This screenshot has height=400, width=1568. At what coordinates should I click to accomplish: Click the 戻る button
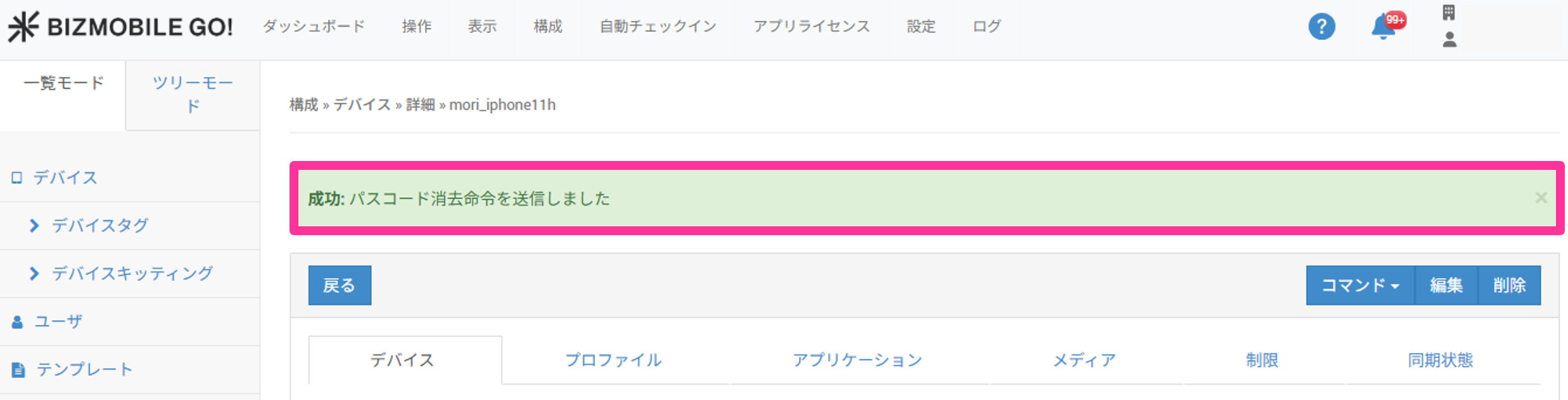(340, 285)
